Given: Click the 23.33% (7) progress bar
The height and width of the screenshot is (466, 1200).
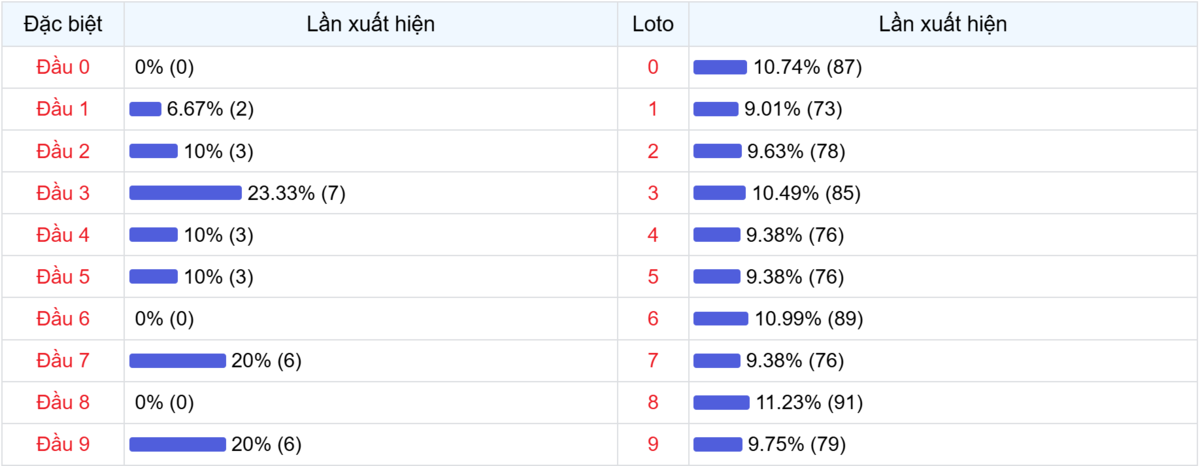Looking at the screenshot, I should click(185, 193).
